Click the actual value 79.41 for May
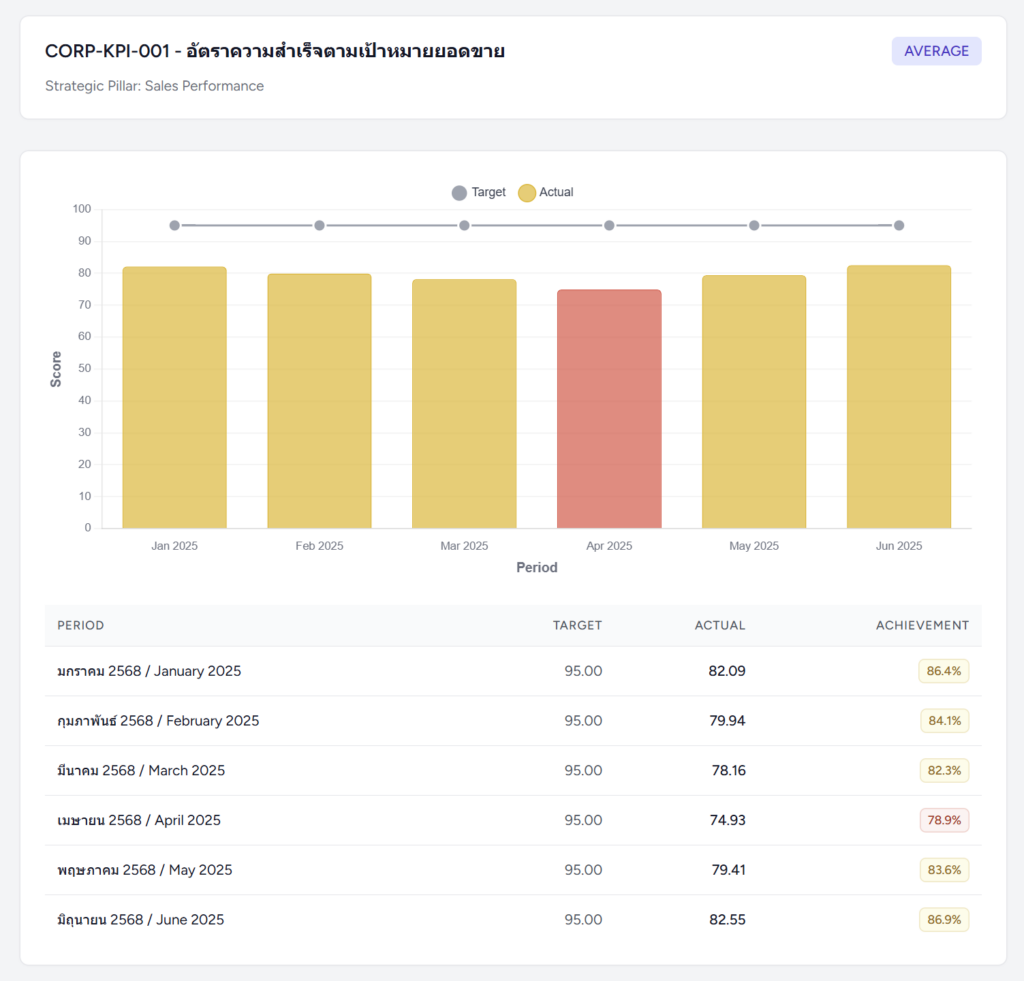1024x981 pixels. click(728, 870)
